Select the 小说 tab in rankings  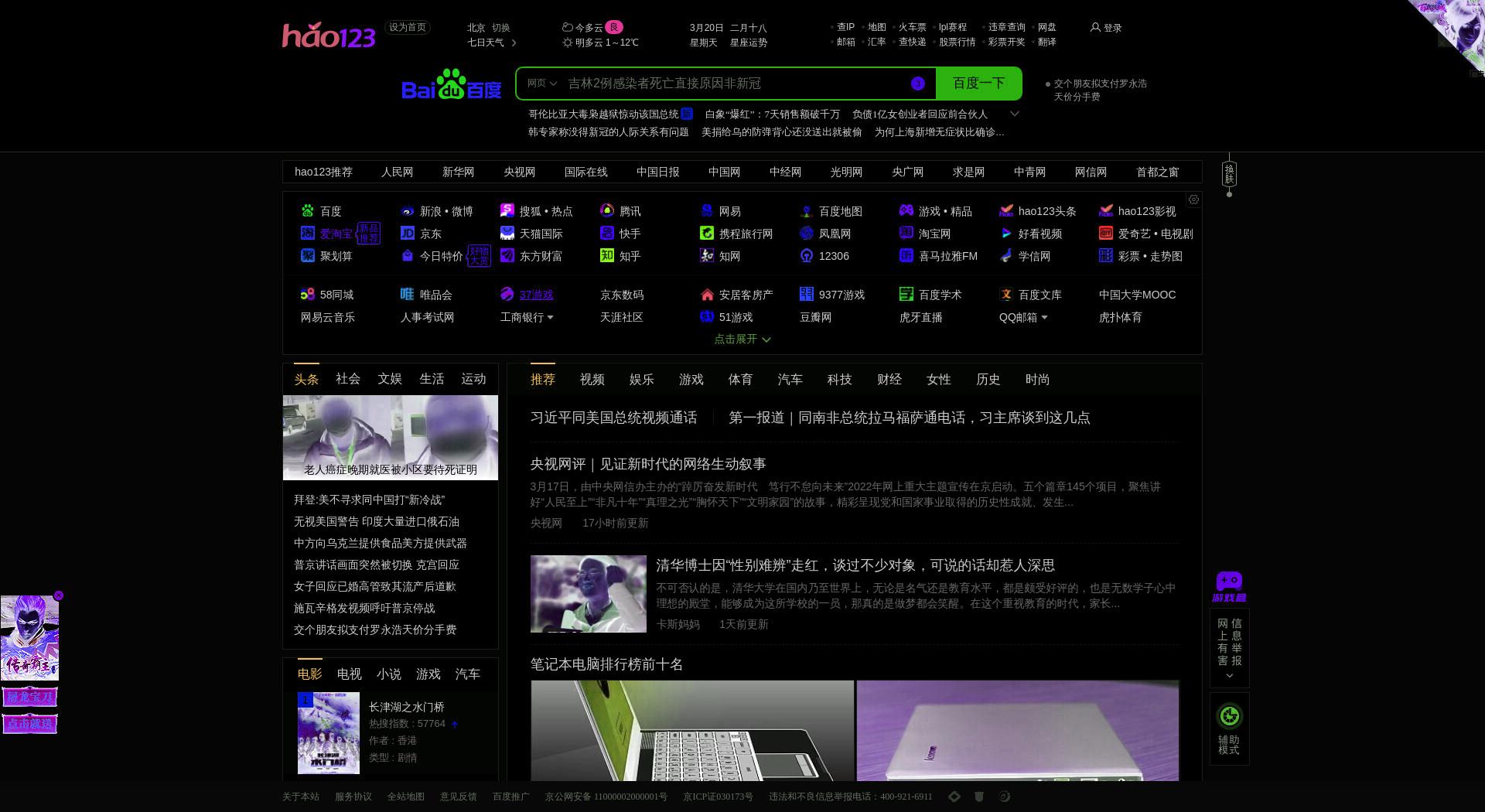pos(388,674)
